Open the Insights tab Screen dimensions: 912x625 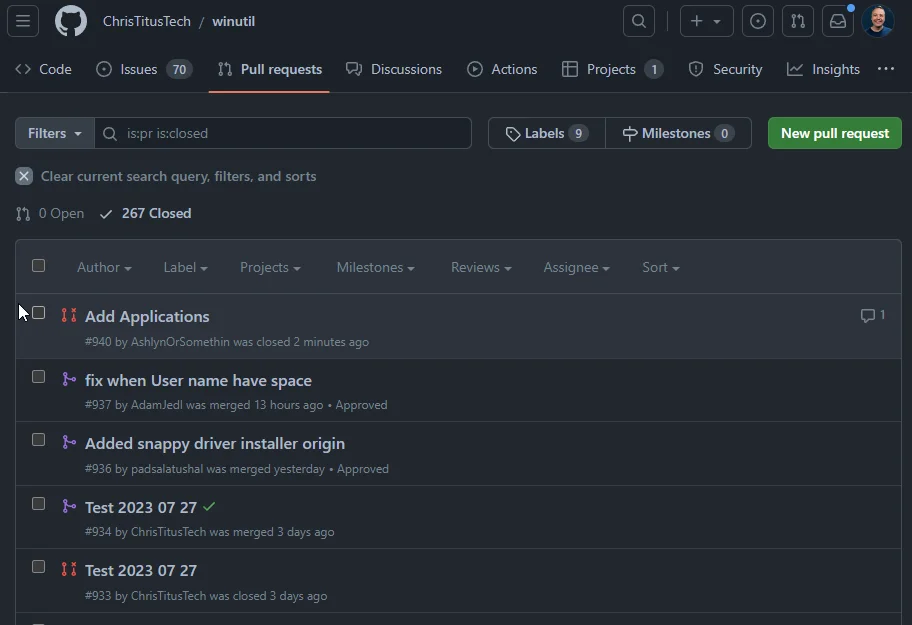pyautogui.click(x=823, y=69)
